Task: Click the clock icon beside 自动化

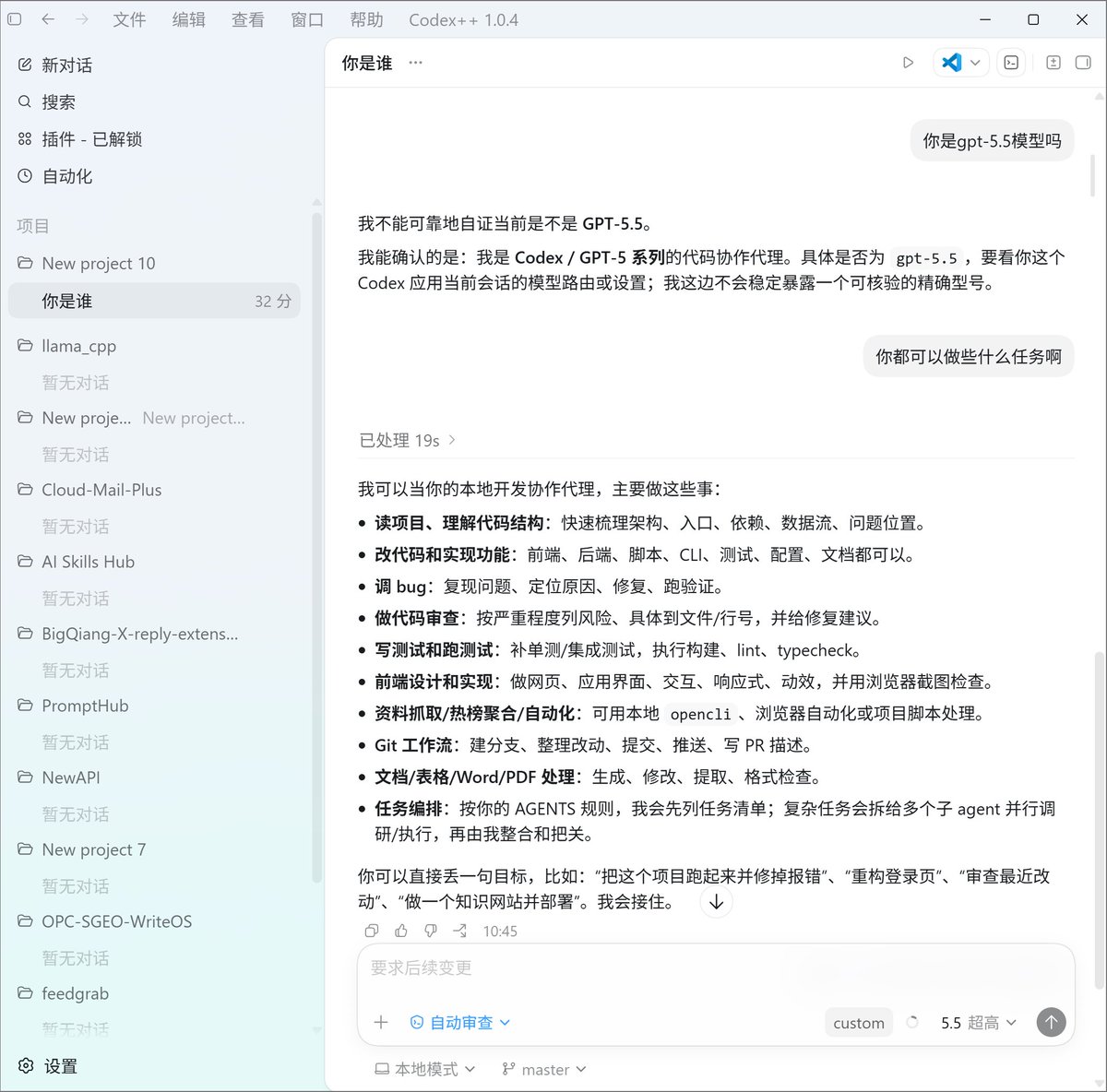Action: coord(25,176)
